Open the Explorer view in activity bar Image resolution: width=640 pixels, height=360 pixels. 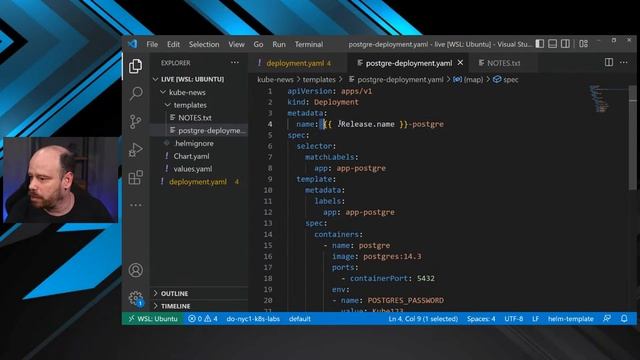tap(136, 66)
